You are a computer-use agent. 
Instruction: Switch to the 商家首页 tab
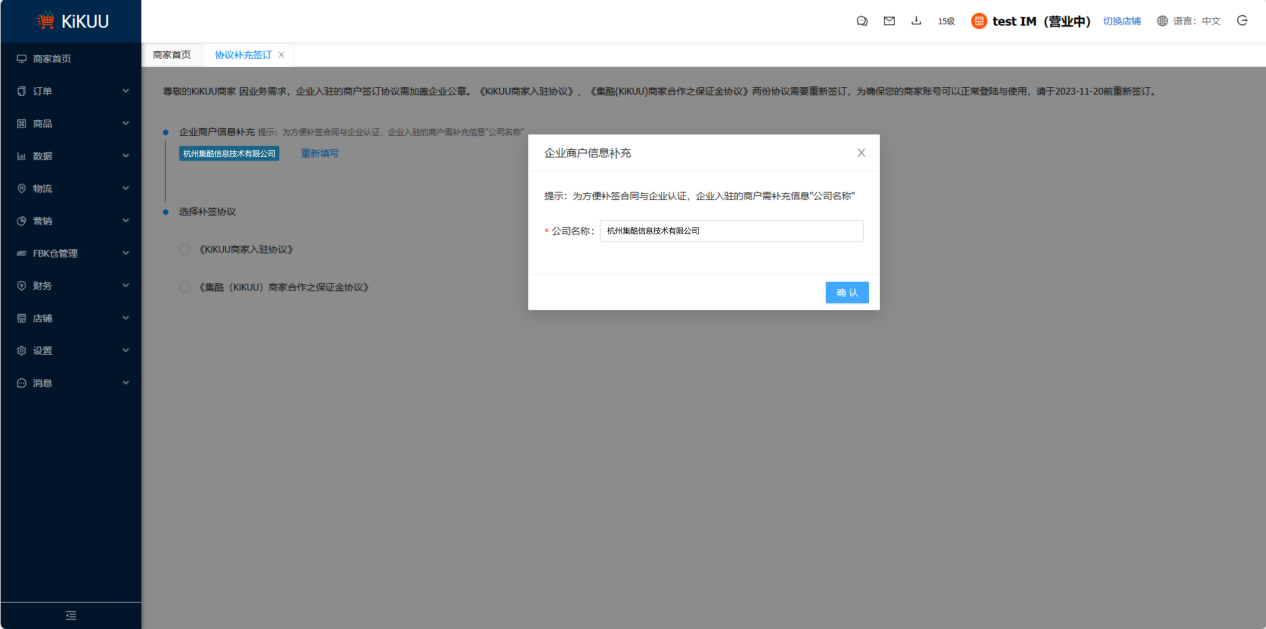coord(172,55)
